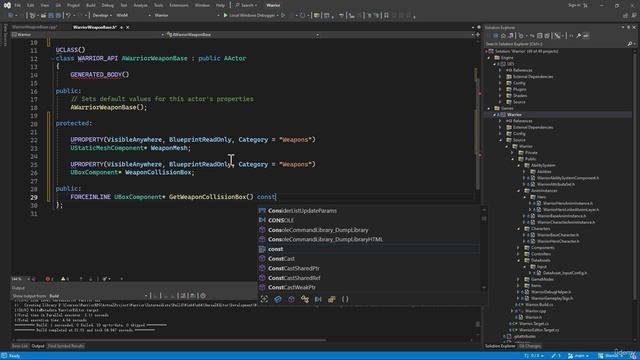The width and height of the screenshot is (640, 360).
Task: Click the pending changes pencil in status bar
Action: [553, 356]
